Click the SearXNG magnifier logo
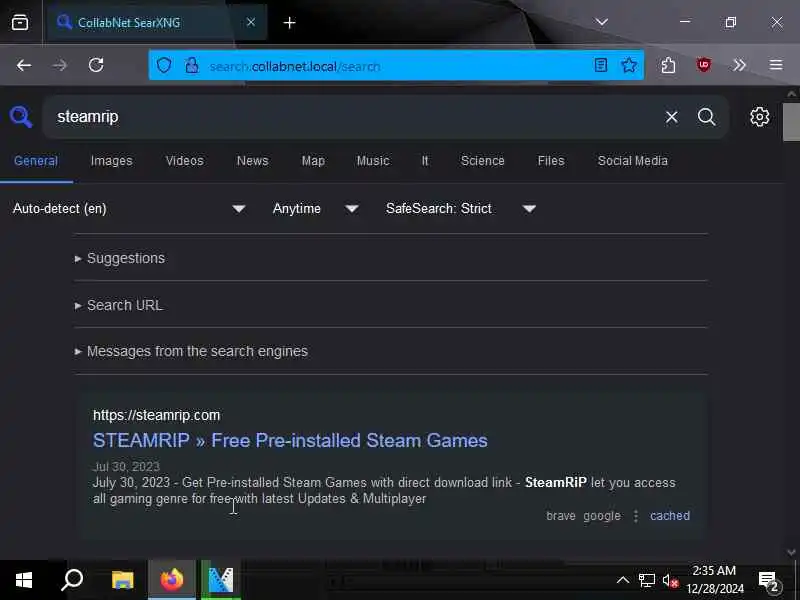This screenshot has width=800, height=600. [21, 117]
